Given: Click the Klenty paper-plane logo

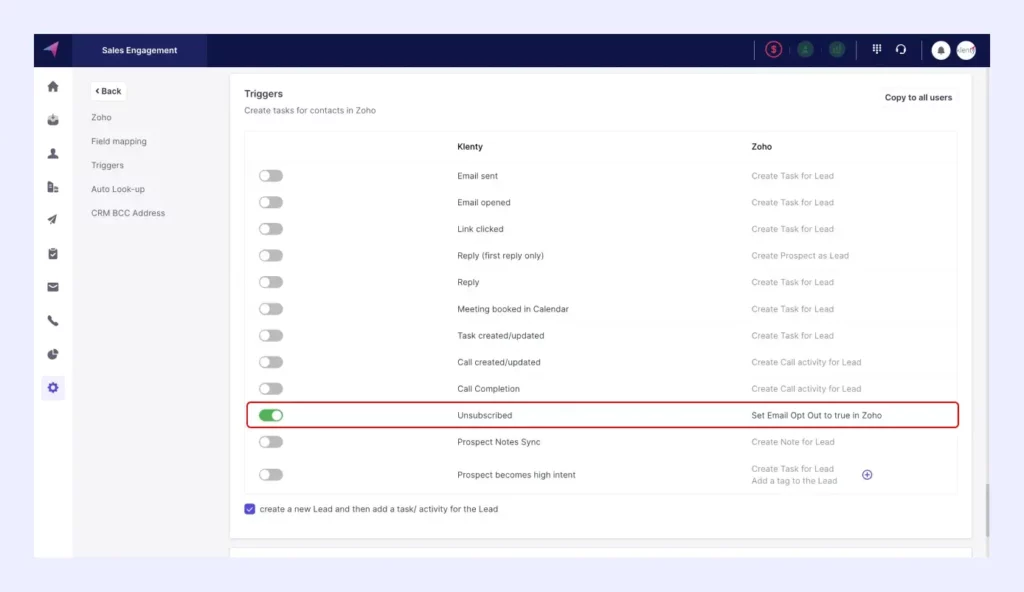Looking at the screenshot, I should click(52, 50).
